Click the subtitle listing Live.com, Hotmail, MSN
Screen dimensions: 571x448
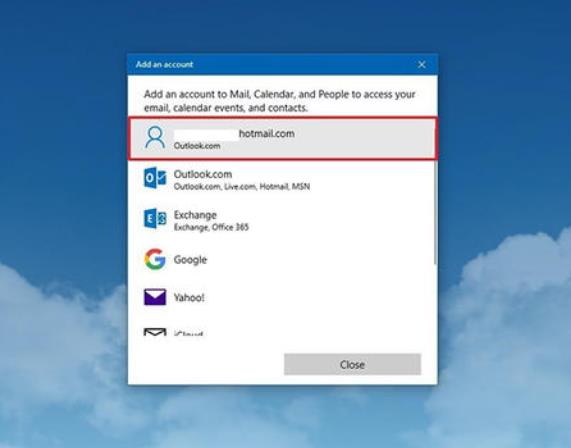[x=242, y=186]
